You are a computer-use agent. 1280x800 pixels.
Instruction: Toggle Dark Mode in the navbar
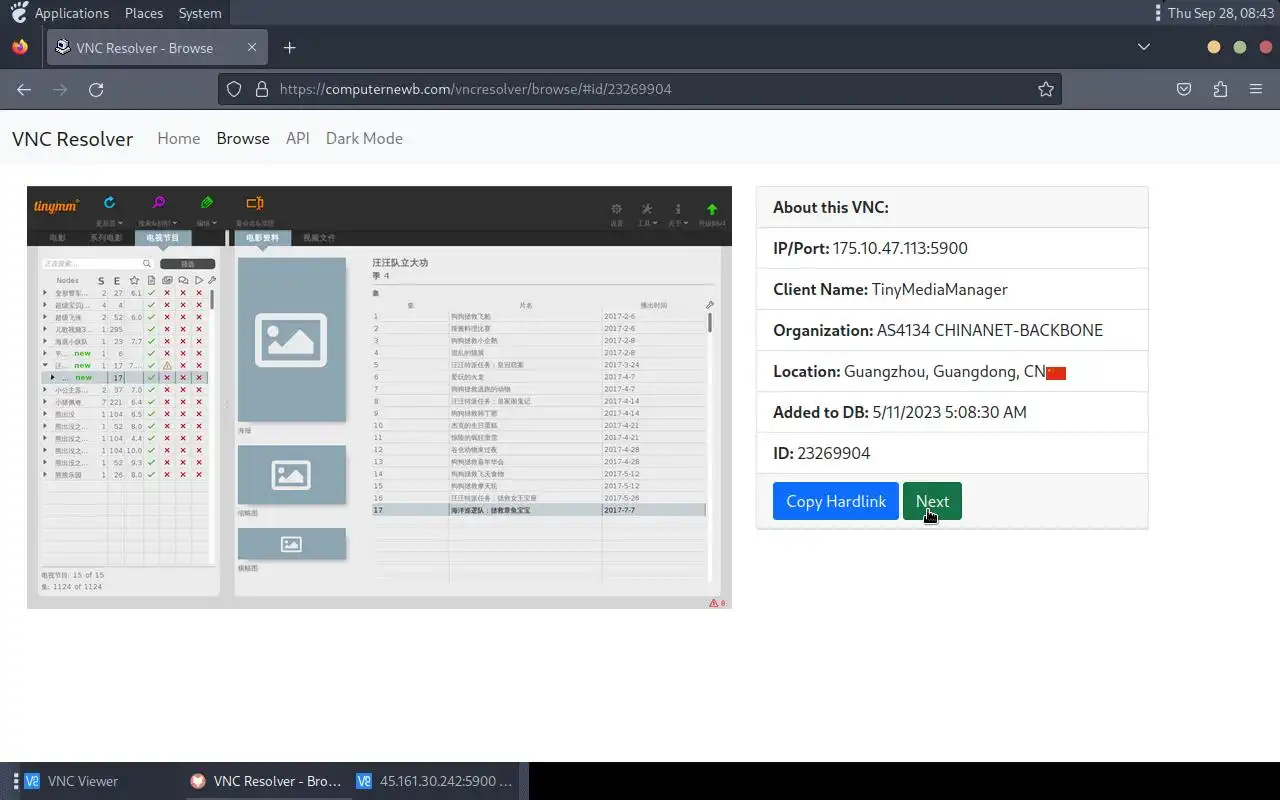(364, 138)
